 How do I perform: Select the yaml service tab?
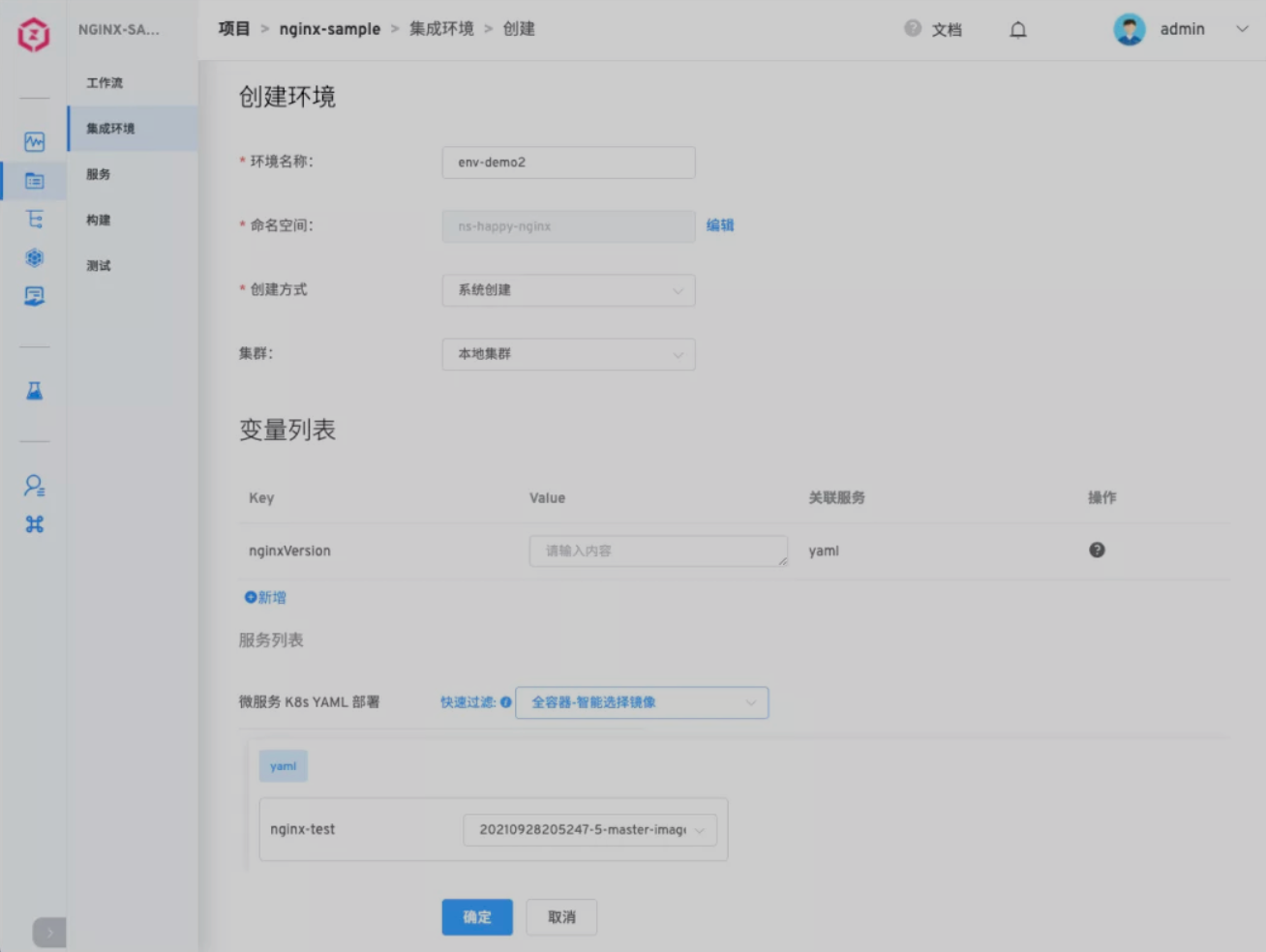pyautogui.click(x=283, y=765)
